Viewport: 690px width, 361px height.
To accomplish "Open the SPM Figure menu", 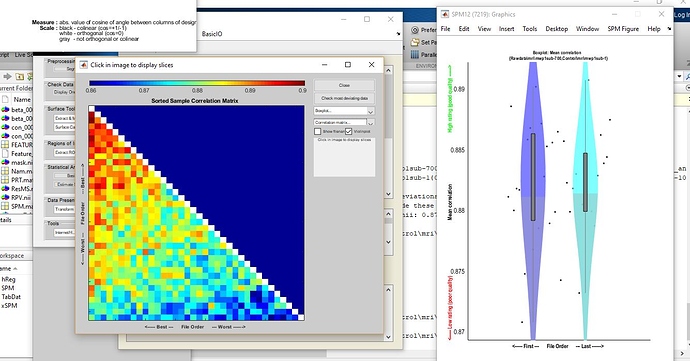I will (623, 29).
